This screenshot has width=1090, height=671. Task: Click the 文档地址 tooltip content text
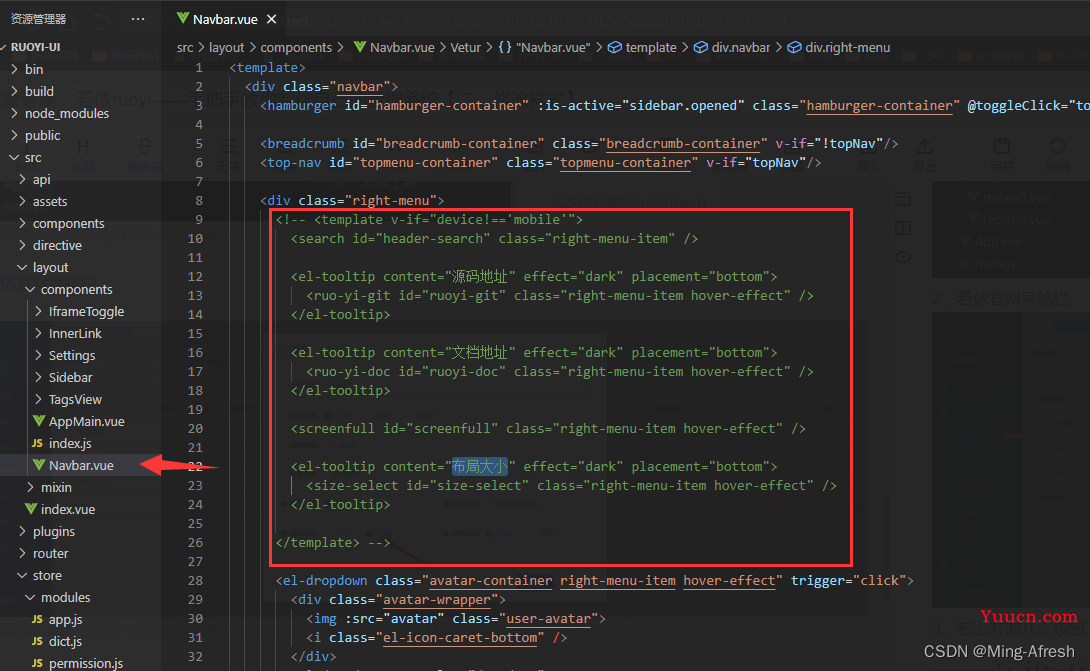coord(480,353)
